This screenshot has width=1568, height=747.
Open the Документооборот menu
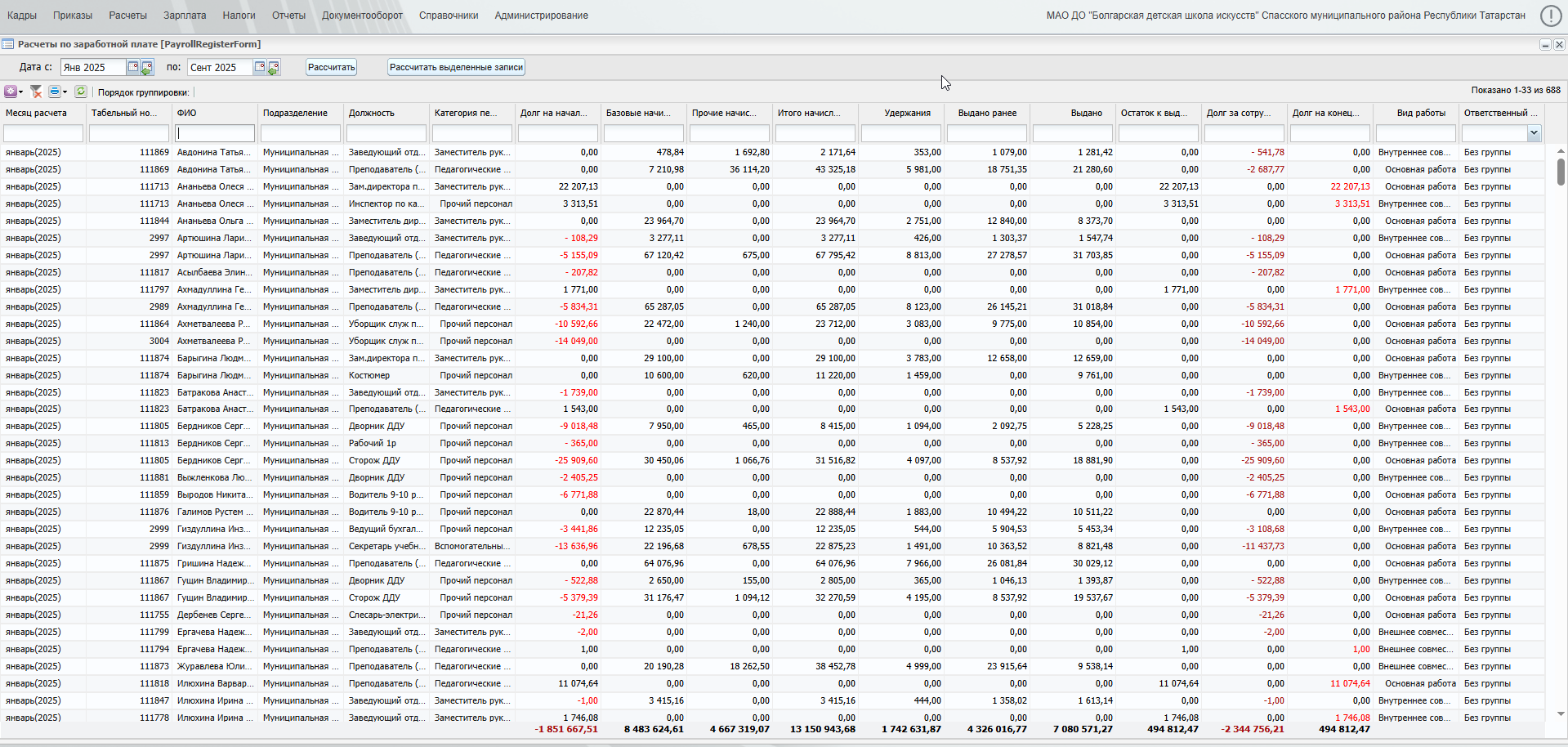(x=362, y=16)
